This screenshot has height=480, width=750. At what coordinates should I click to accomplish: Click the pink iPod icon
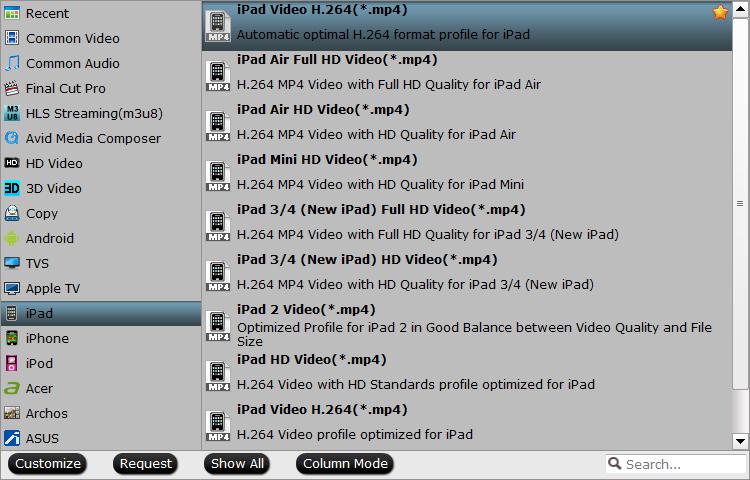[11, 363]
